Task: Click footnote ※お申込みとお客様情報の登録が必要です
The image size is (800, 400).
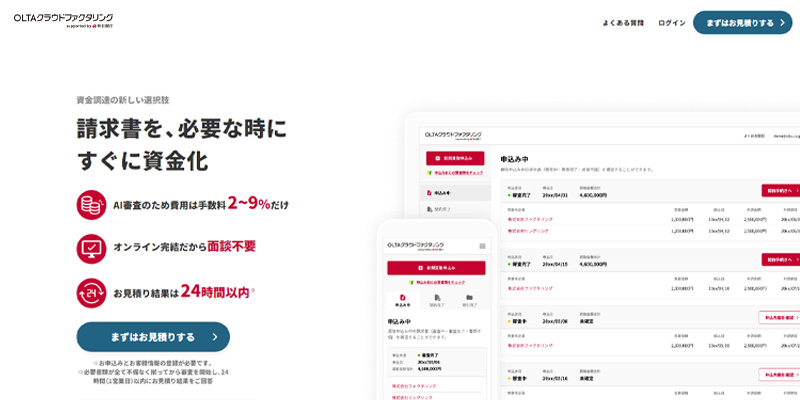Action: click(153, 363)
